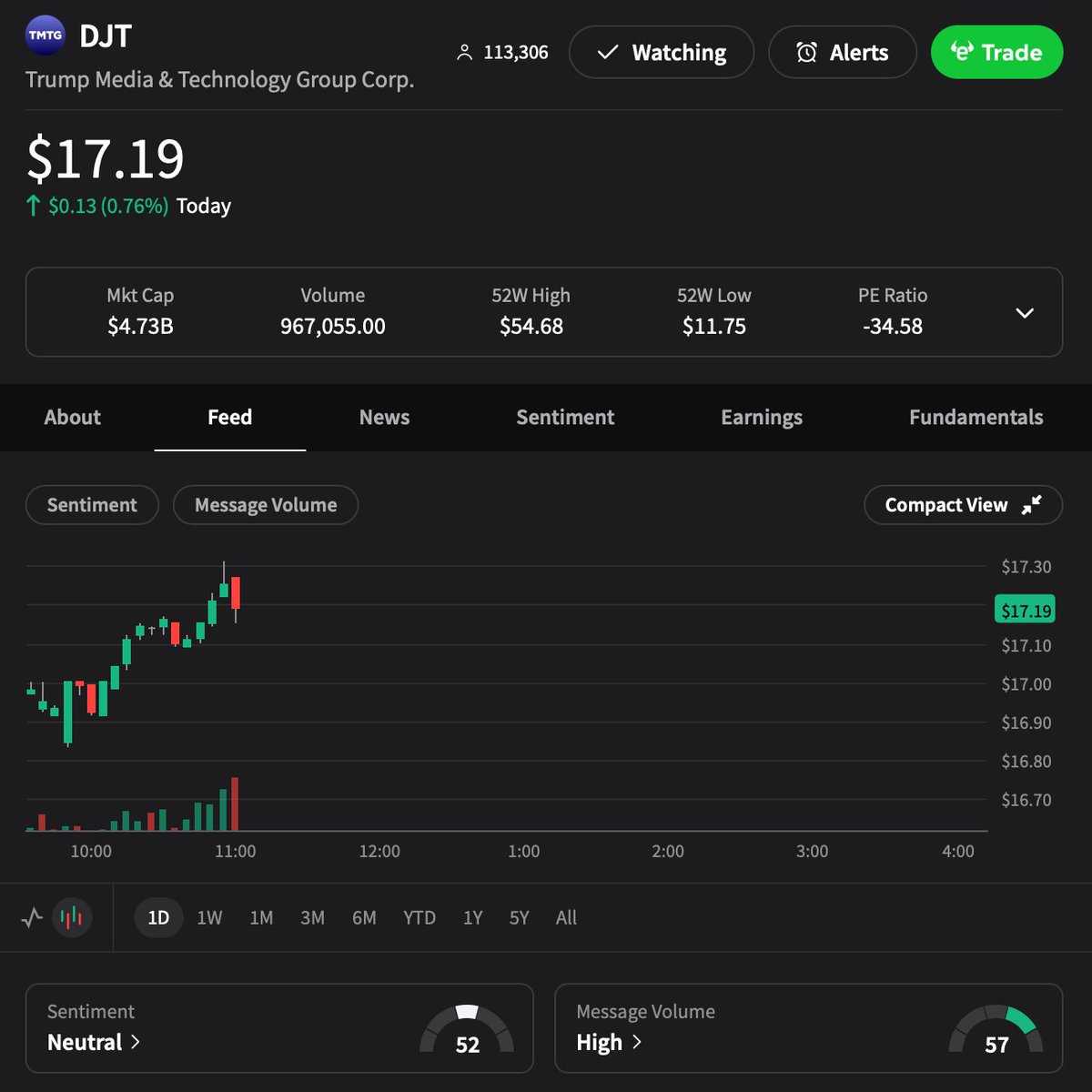Screen dimensions: 1092x1092
Task: Click the green Trade button
Action: click(996, 52)
